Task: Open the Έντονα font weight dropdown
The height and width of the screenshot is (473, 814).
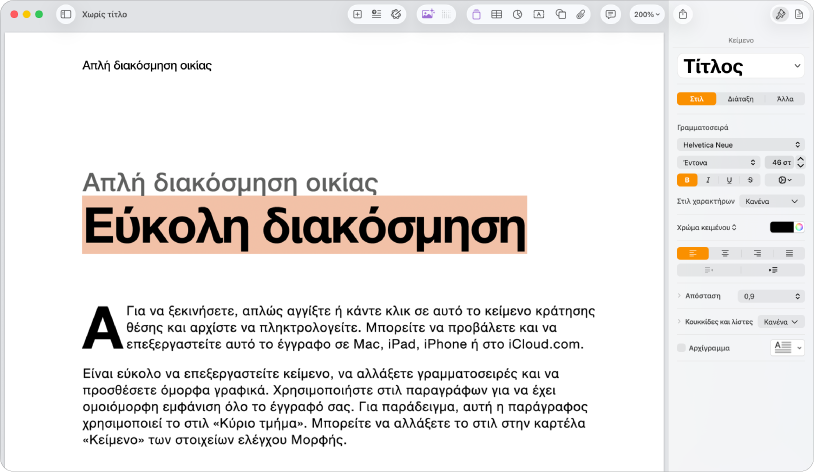Action: click(x=718, y=163)
